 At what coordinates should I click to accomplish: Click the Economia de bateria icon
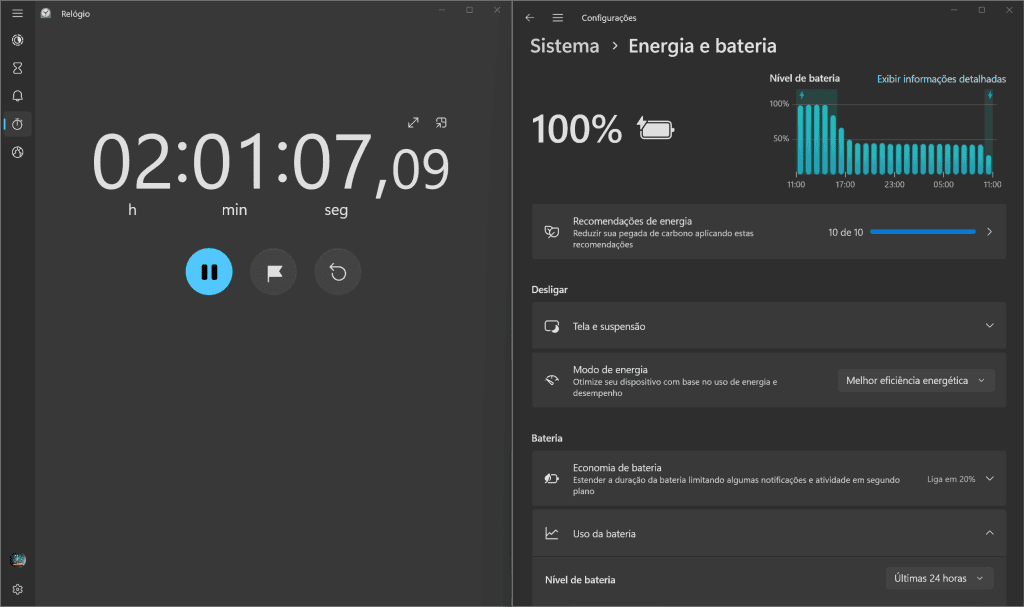tap(552, 479)
